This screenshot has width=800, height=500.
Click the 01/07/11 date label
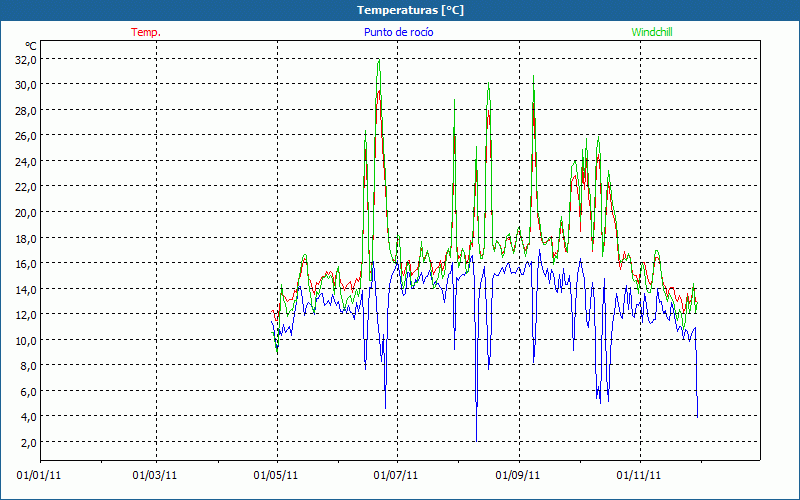pyautogui.click(x=396, y=476)
